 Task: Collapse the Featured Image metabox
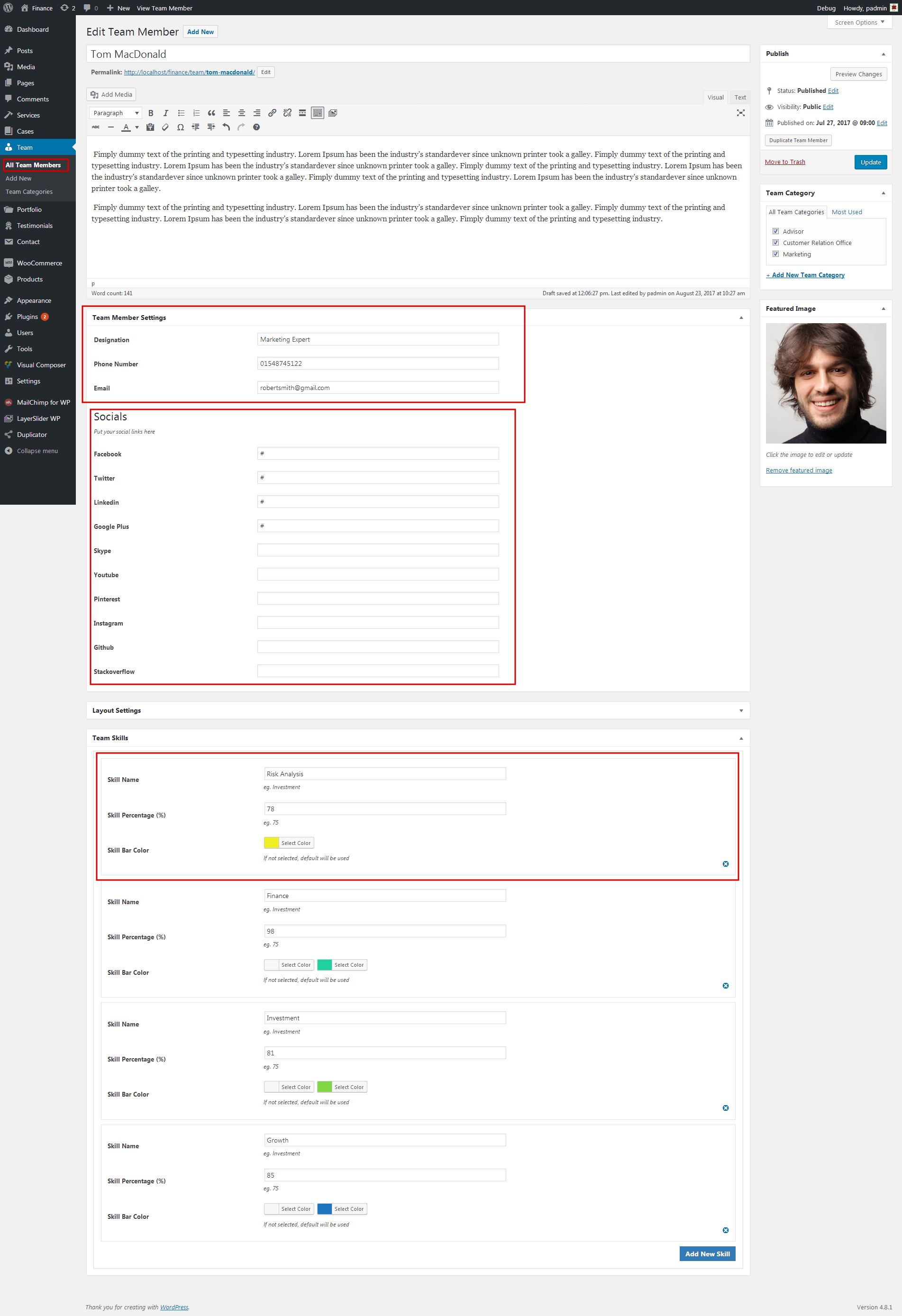click(x=884, y=309)
